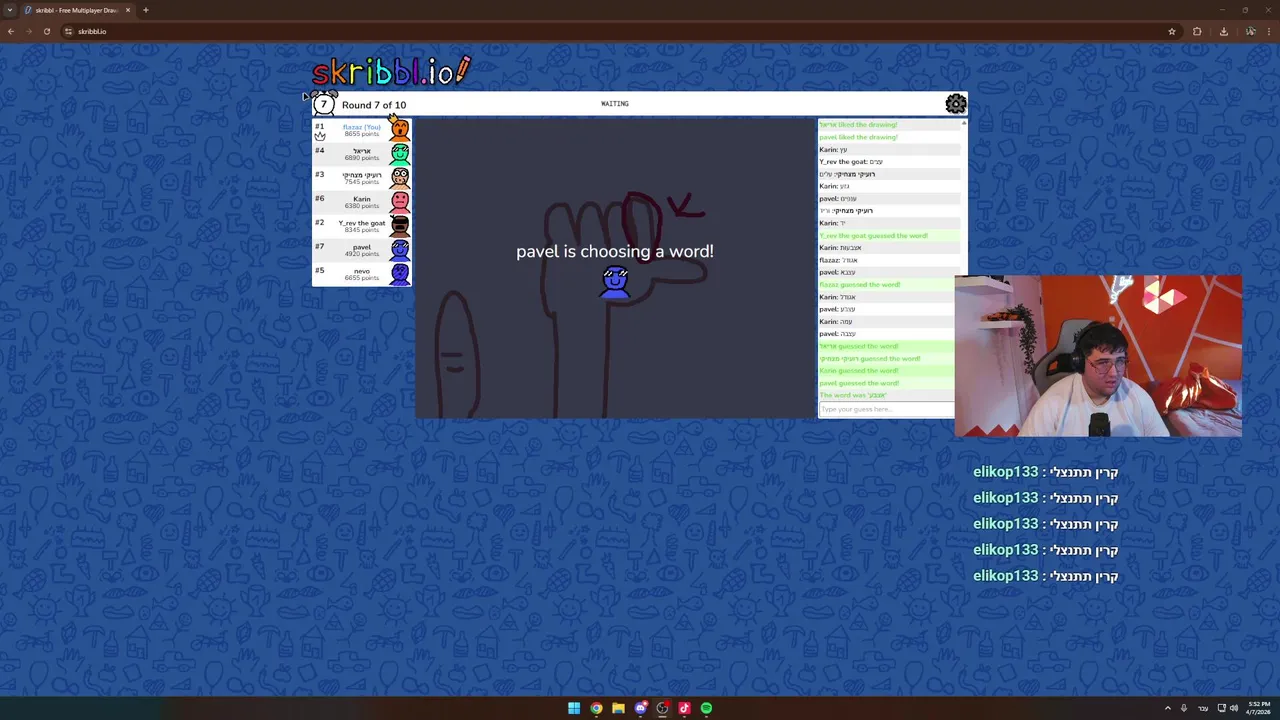1280x720 pixels.
Task: Click the WAITING status text
Action: pos(615,104)
